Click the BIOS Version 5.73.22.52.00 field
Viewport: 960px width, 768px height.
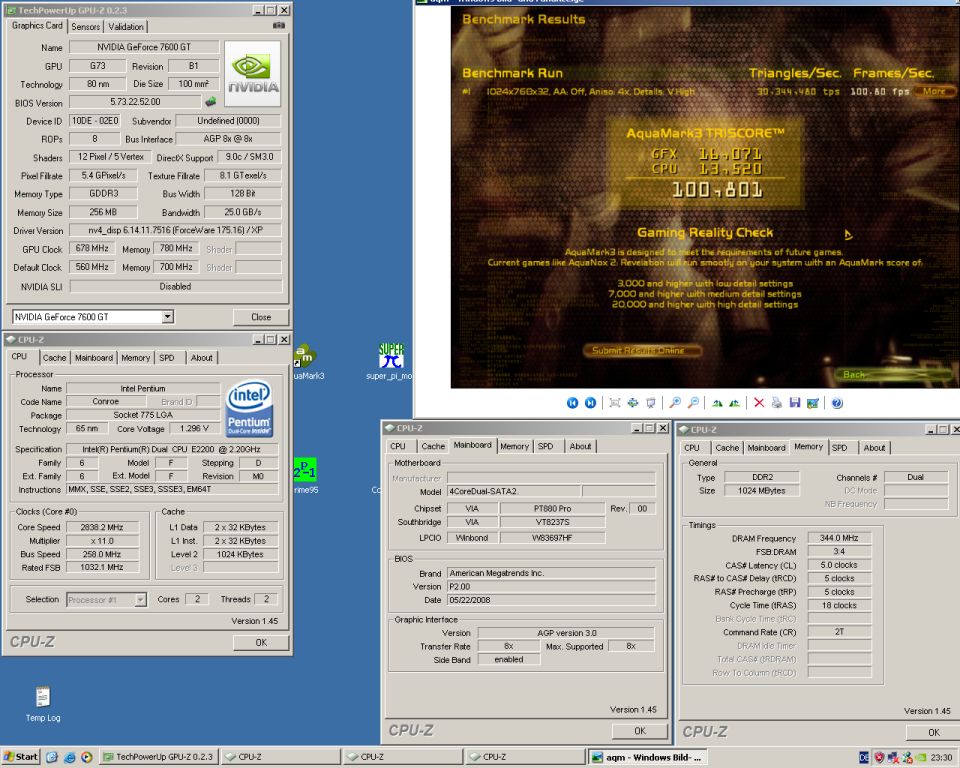click(x=135, y=102)
